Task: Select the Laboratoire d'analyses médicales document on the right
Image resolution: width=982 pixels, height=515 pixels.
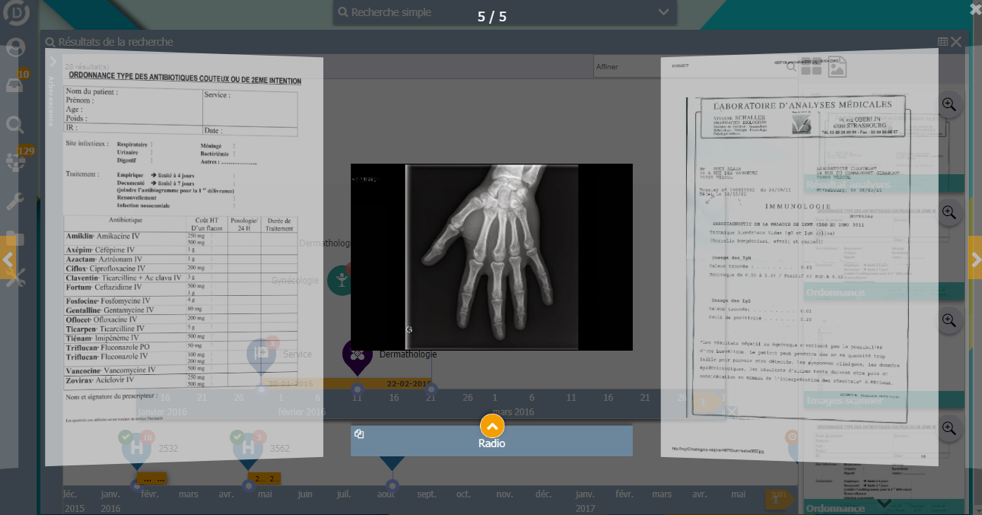Action: (x=799, y=257)
